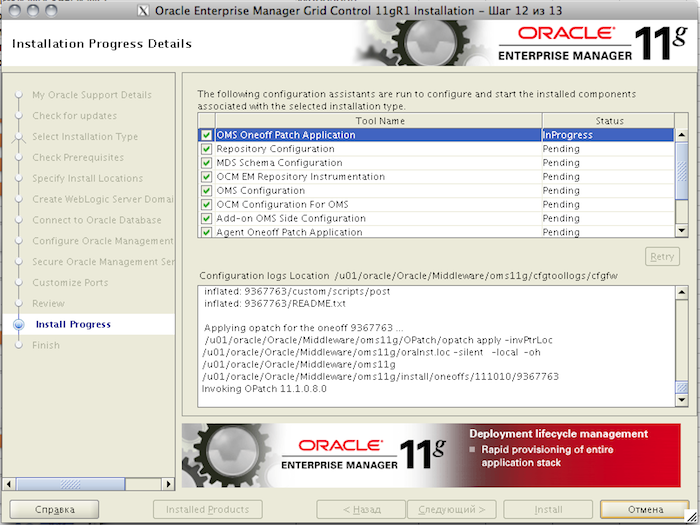The width and height of the screenshot is (700, 525).
Task: Select the Check for updates step
Action: tap(75, 116)
